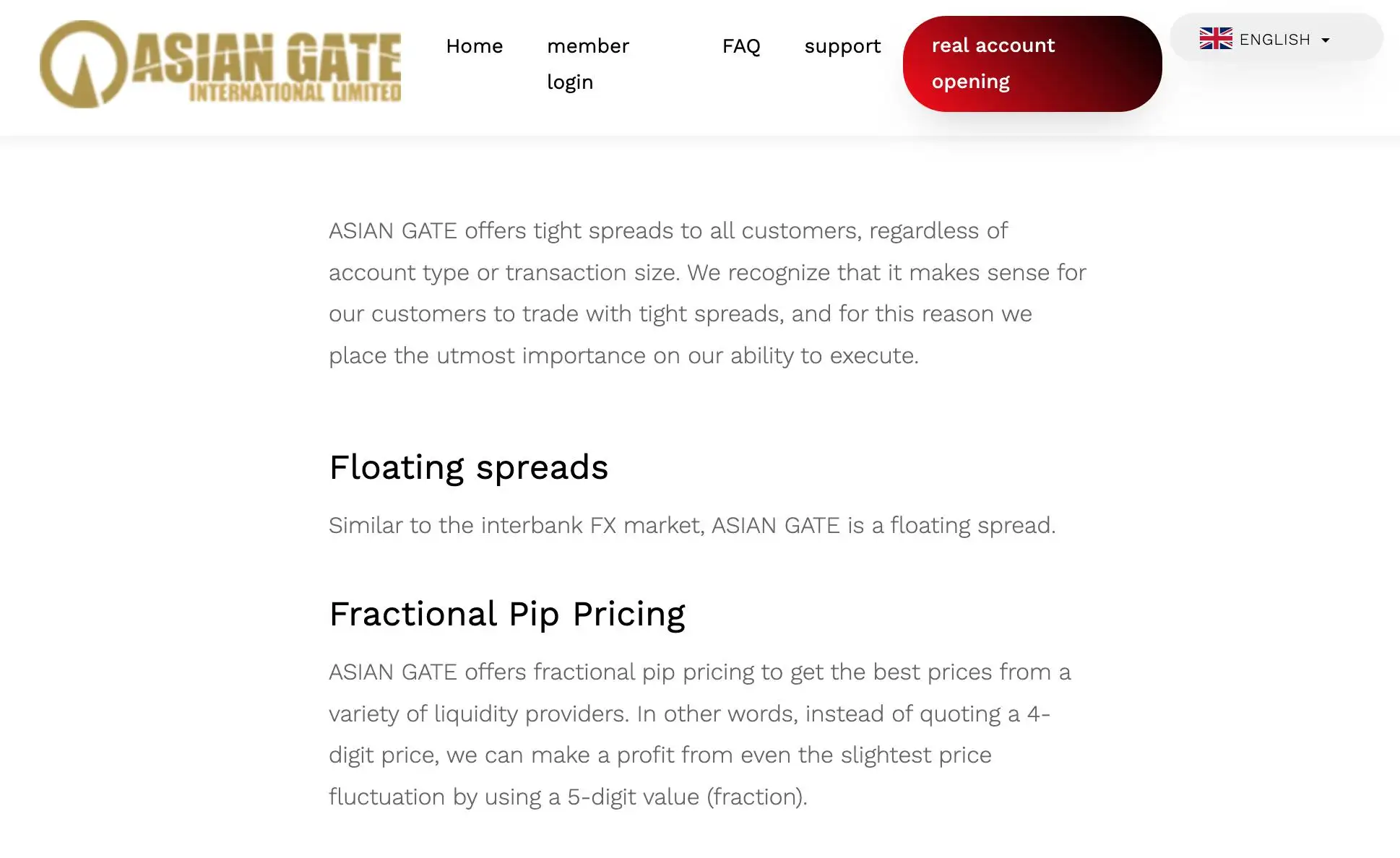Click the UK flag icon
Image resolution: width=1400 pixels, height=858 pixels.
point(1216,39)
